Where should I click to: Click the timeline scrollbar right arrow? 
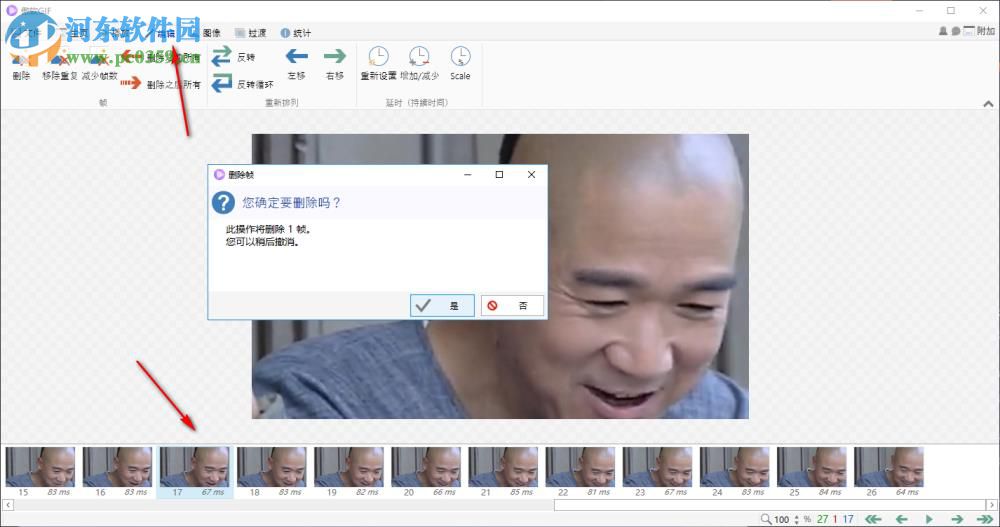[992, 505]
